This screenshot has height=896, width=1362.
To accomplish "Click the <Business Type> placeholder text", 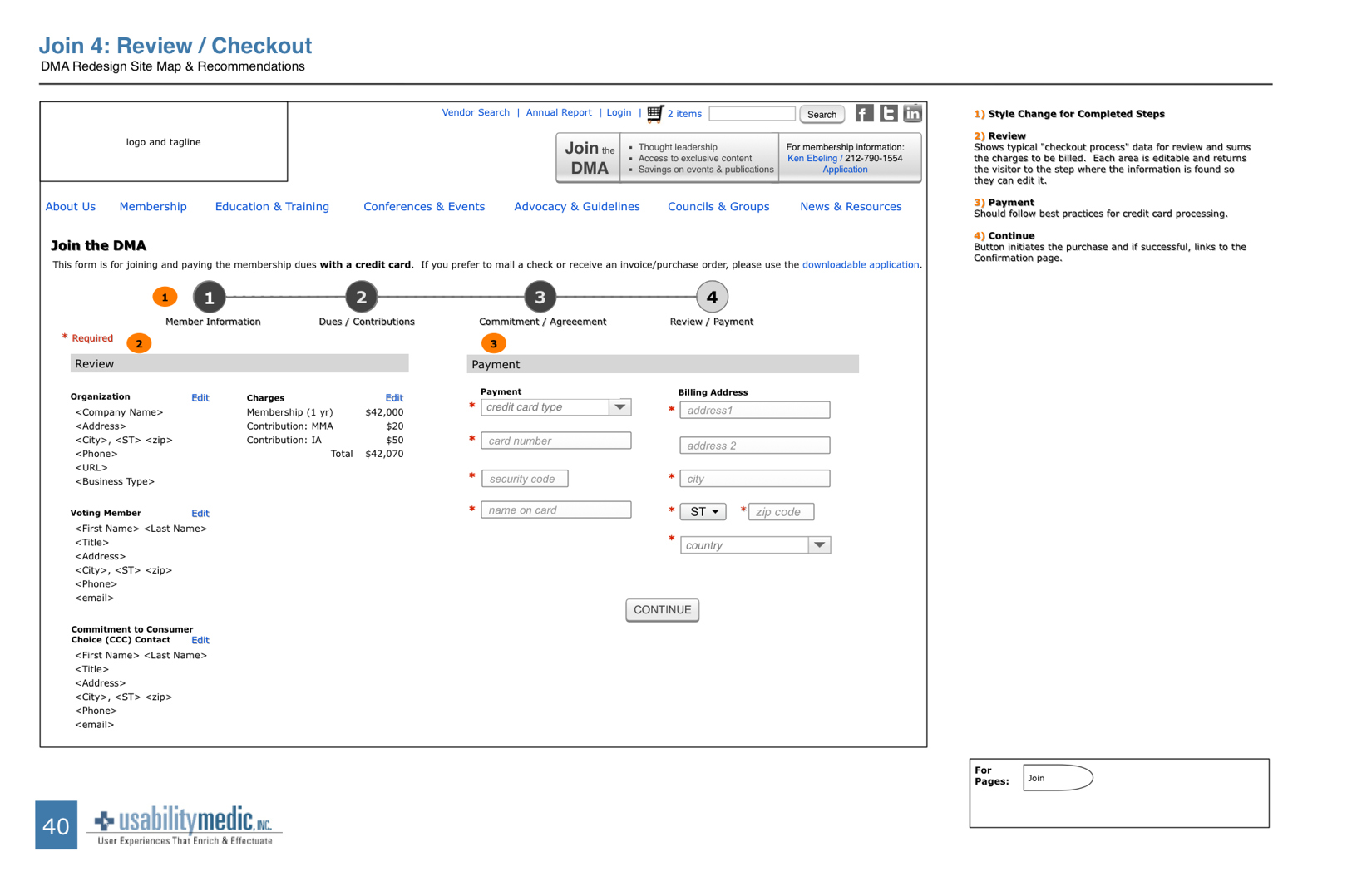I will click(x=115, y=482).
